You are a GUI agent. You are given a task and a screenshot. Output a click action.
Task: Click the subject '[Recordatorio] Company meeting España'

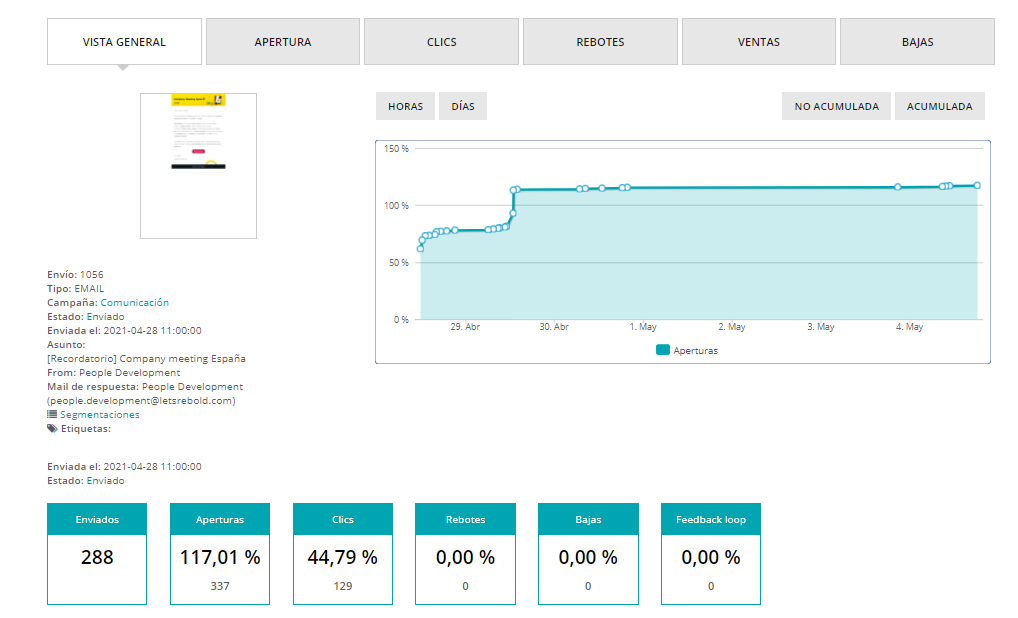pyautogui.click(x=146, y=359)
